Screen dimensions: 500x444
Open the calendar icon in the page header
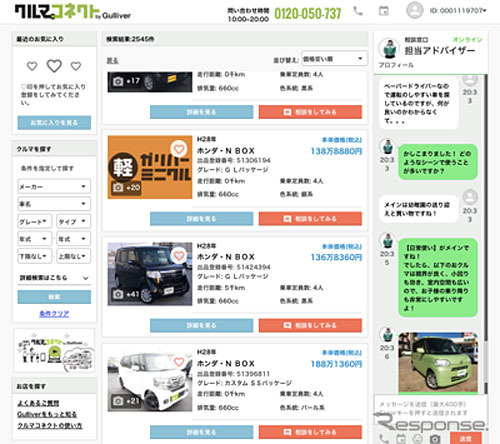point(384,11)
